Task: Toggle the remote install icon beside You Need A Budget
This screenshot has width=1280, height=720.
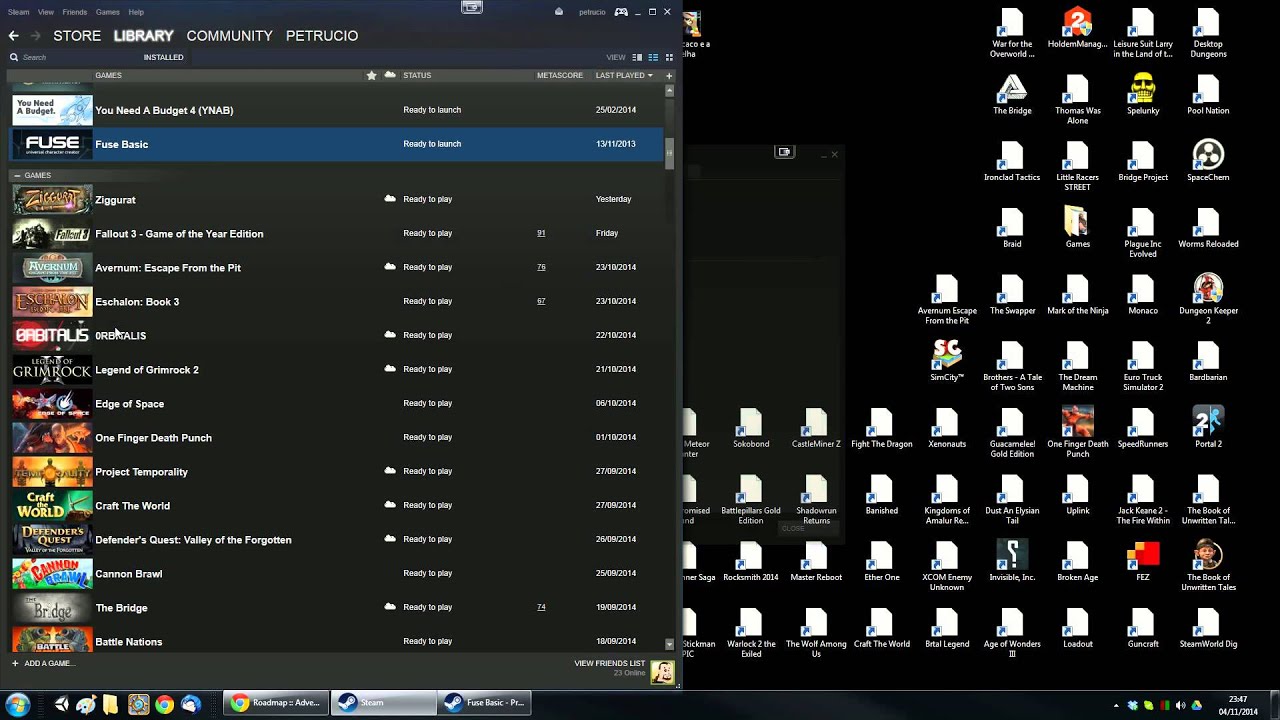Action: tap(390, 110)
